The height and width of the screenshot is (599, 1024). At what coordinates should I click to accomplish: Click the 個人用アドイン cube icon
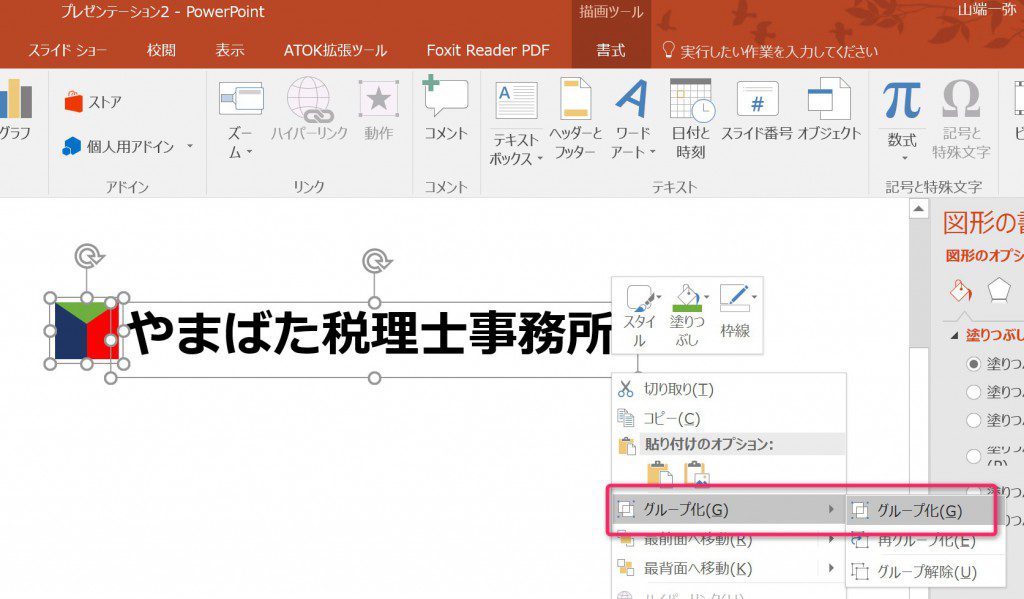pyautogui.click(x=71, y=146)
